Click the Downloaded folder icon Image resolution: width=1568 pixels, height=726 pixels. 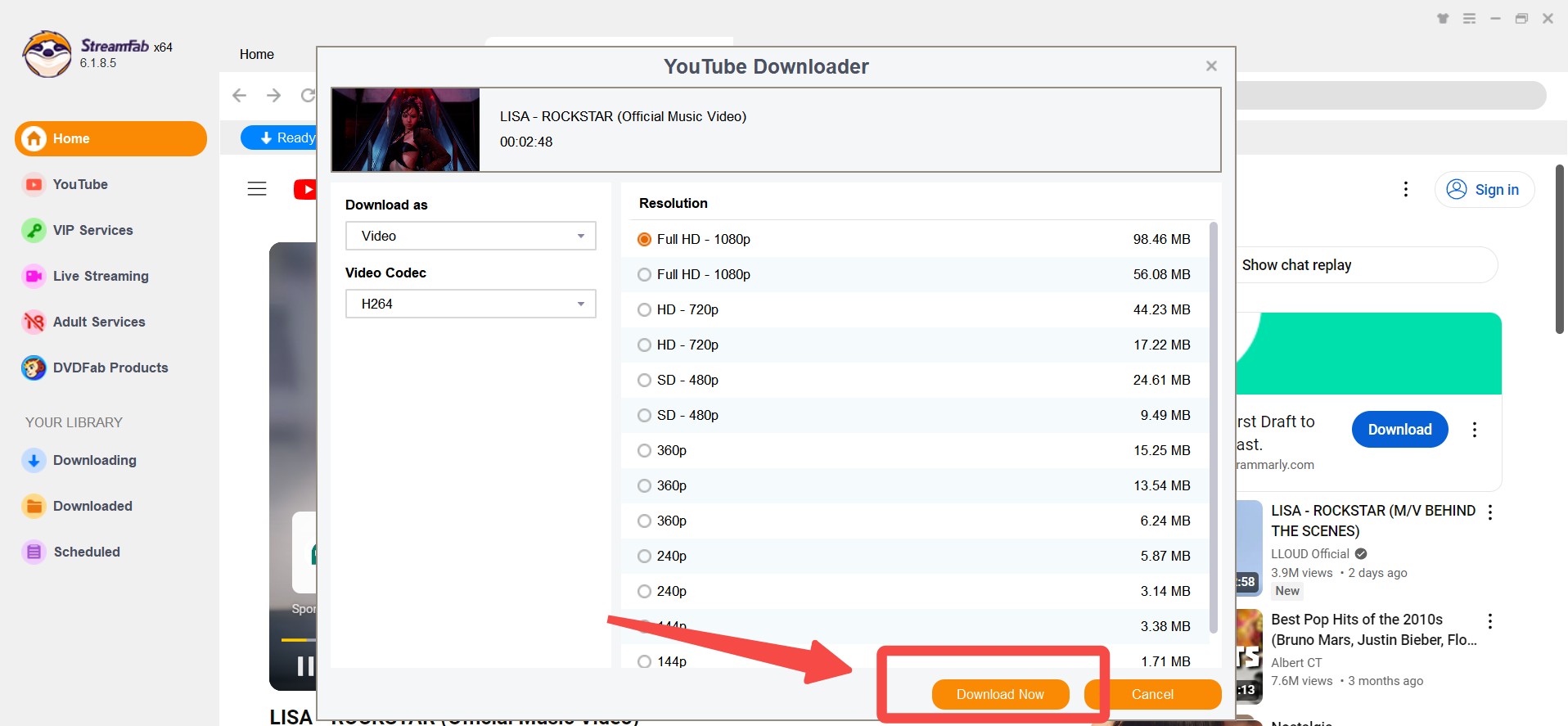(x=34, y=506)
